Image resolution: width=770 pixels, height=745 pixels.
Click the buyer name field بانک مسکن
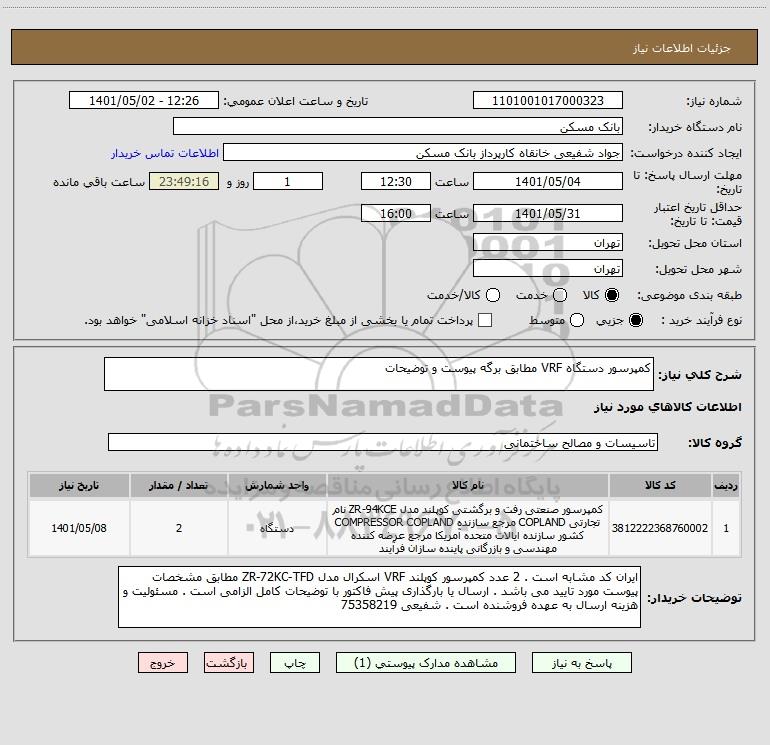(398, 126)
